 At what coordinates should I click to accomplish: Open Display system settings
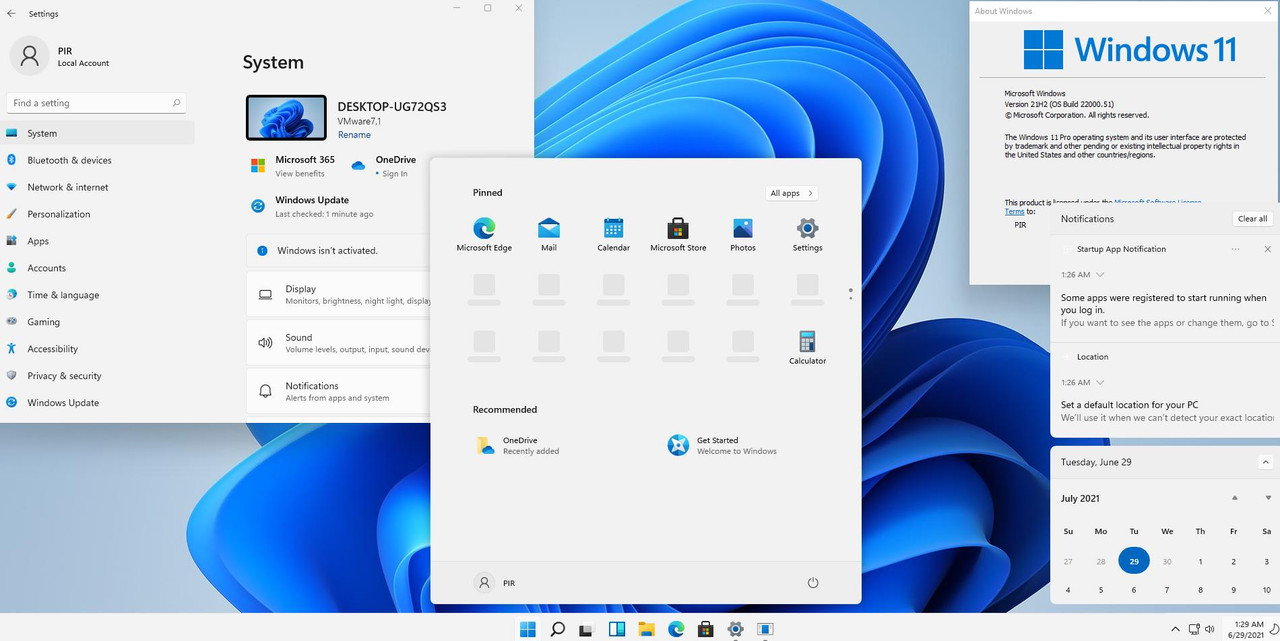340,294
